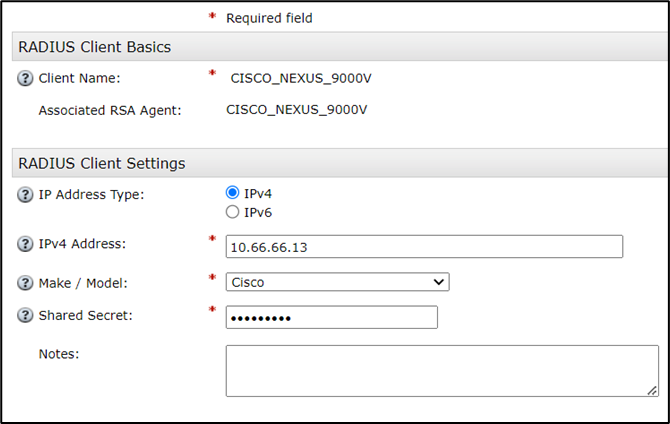Screen dimensions: 670x424
Task: Click the help icon beside IPv4 Address
Action: (26, 244)
